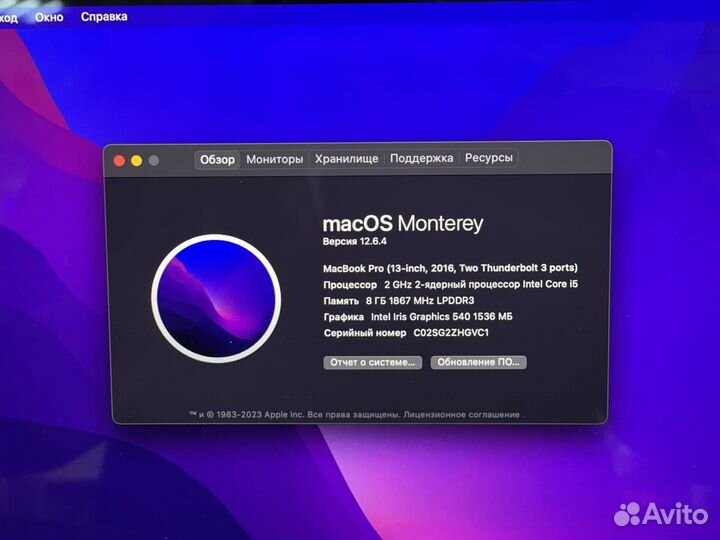Image resolution: width=720 pixels, height=540 pixels.
Task: Click the Процессор label
Action: [x=350, y=285]
